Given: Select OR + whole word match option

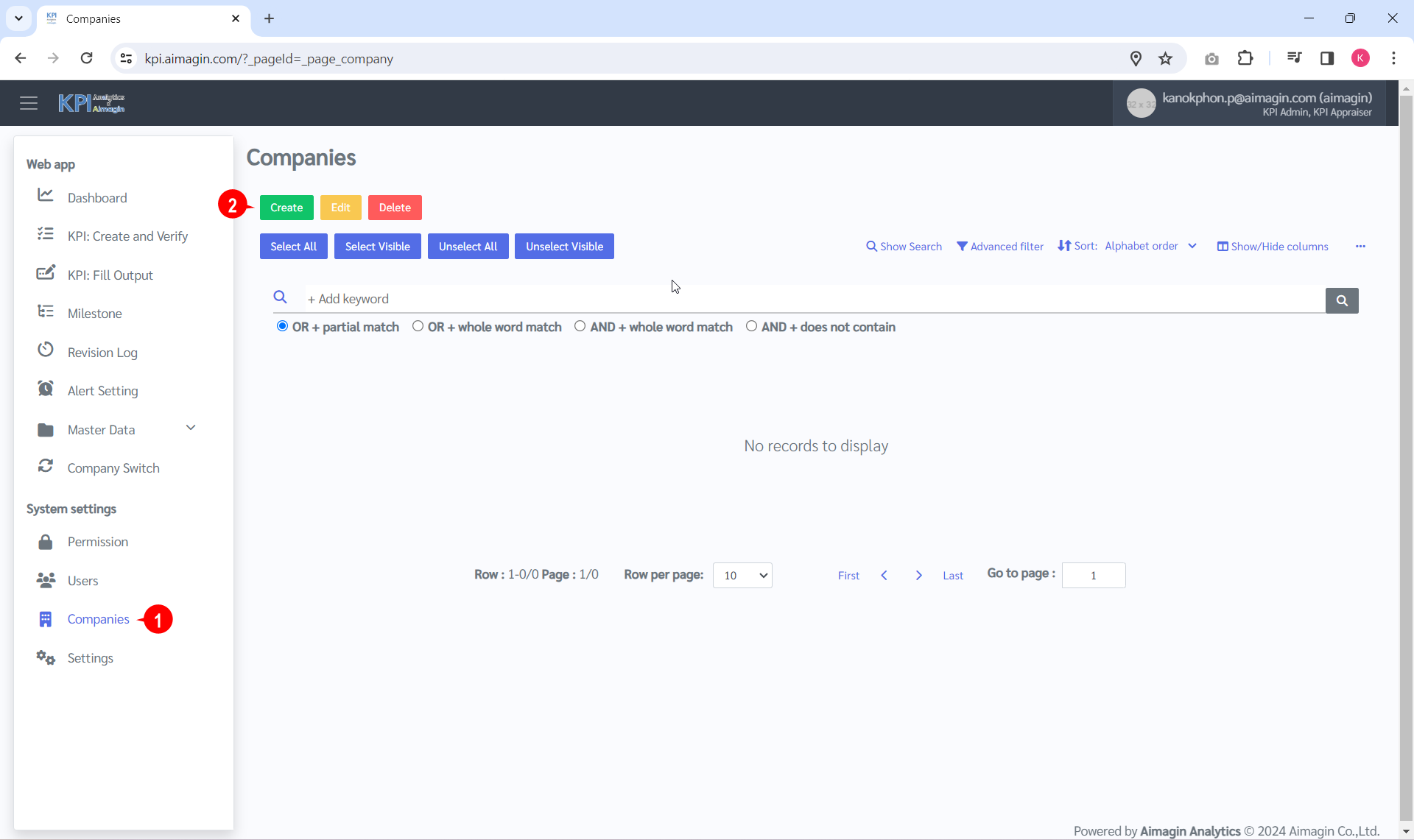Looking at the screenshot, I should (x=418, y=326).
